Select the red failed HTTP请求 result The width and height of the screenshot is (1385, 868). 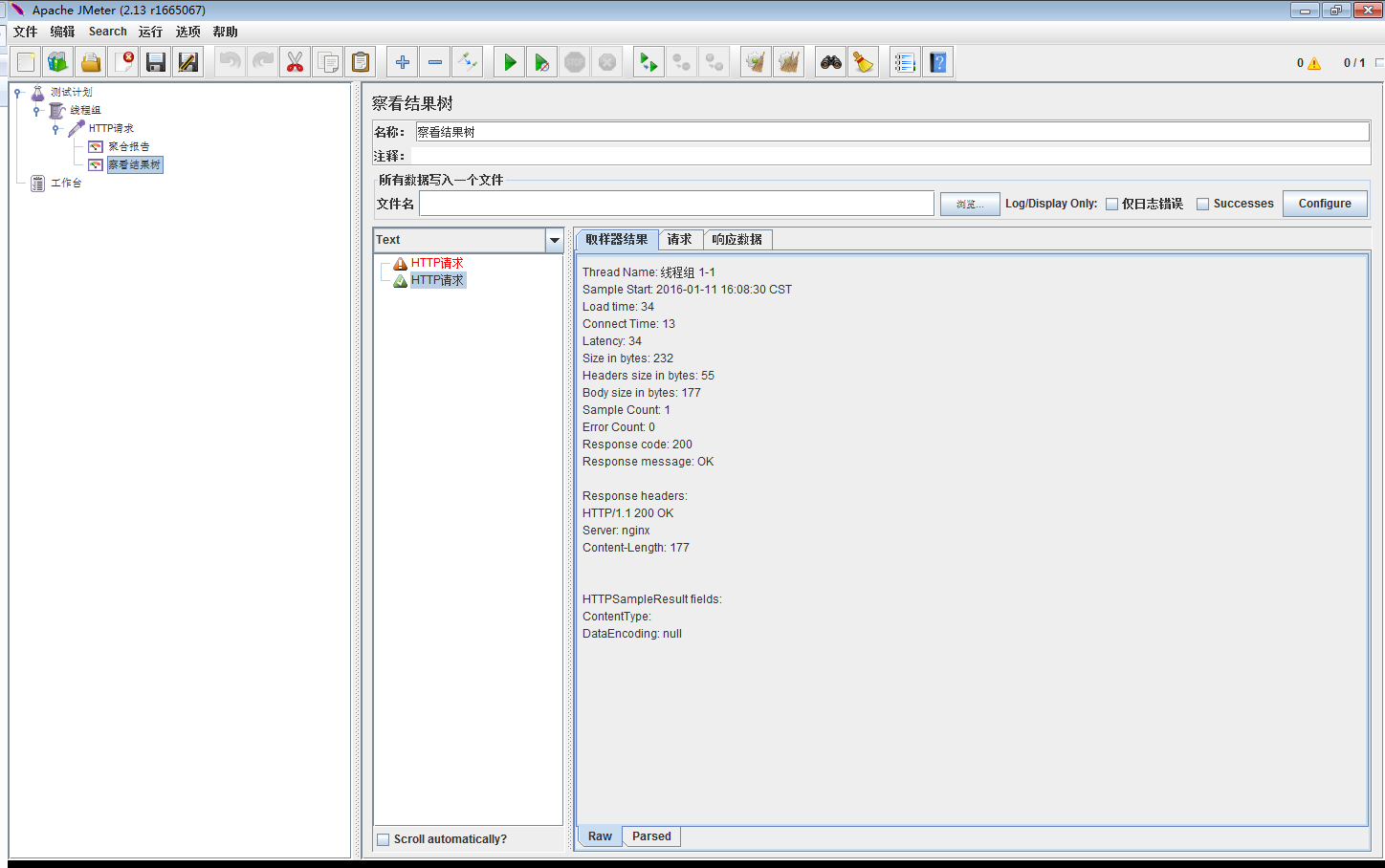[437, 263]
